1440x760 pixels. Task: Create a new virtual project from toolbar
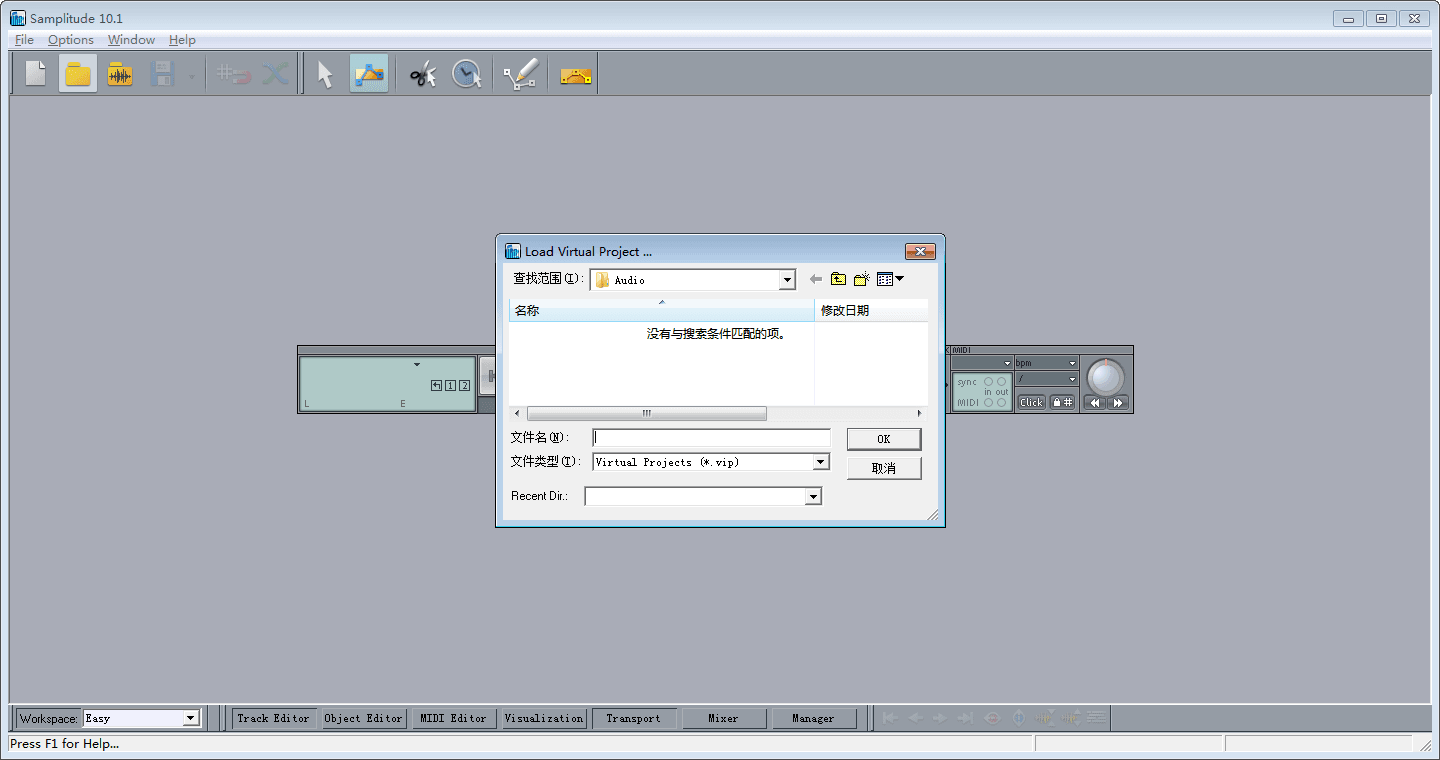click(x=36, y=74)
